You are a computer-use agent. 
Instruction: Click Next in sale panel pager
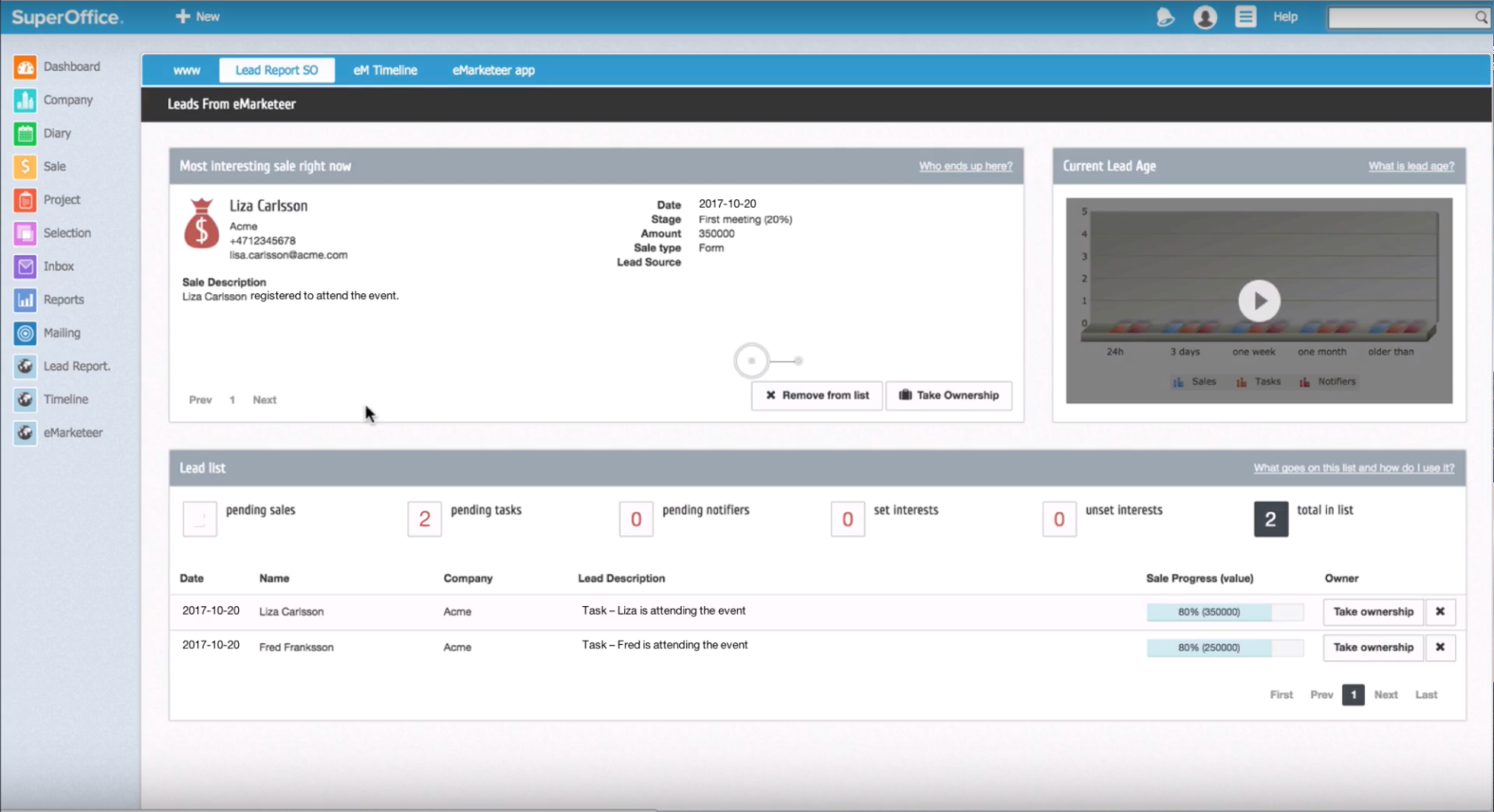click(x=265, y=400)
